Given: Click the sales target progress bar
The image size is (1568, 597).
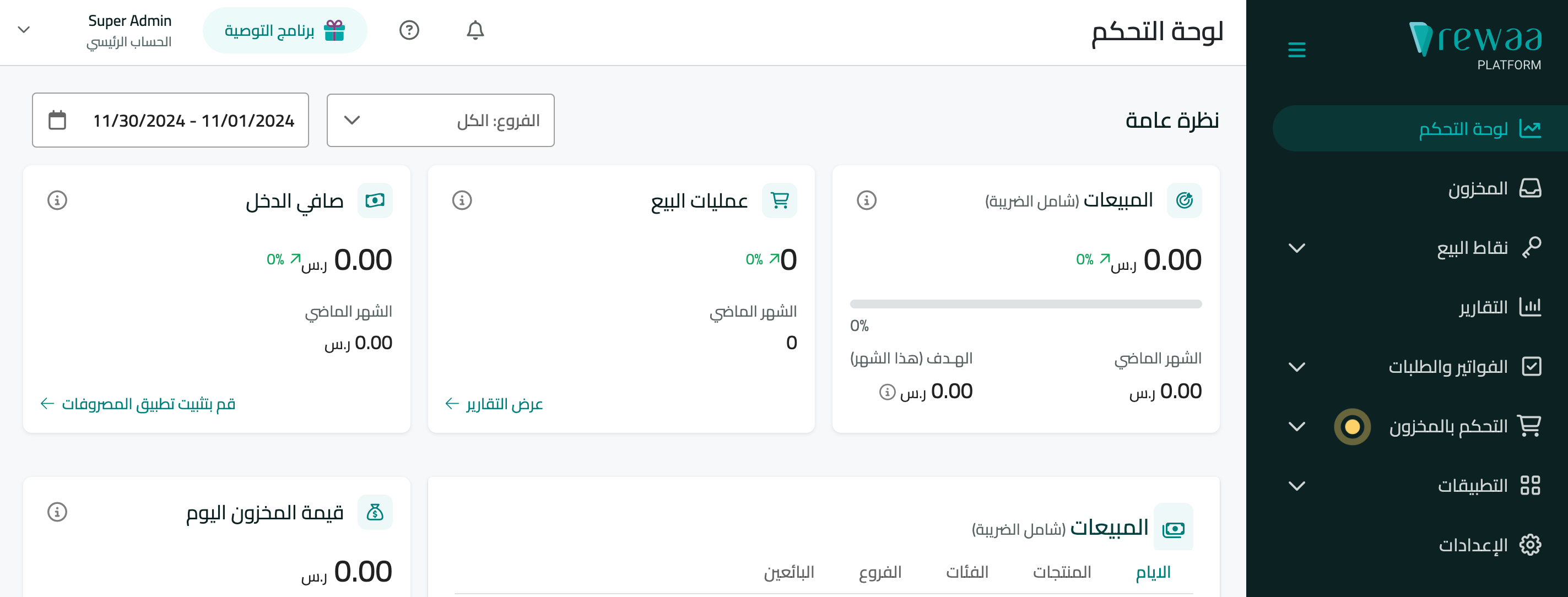Looking at the screenshot, I should [x=1025, y=303].
